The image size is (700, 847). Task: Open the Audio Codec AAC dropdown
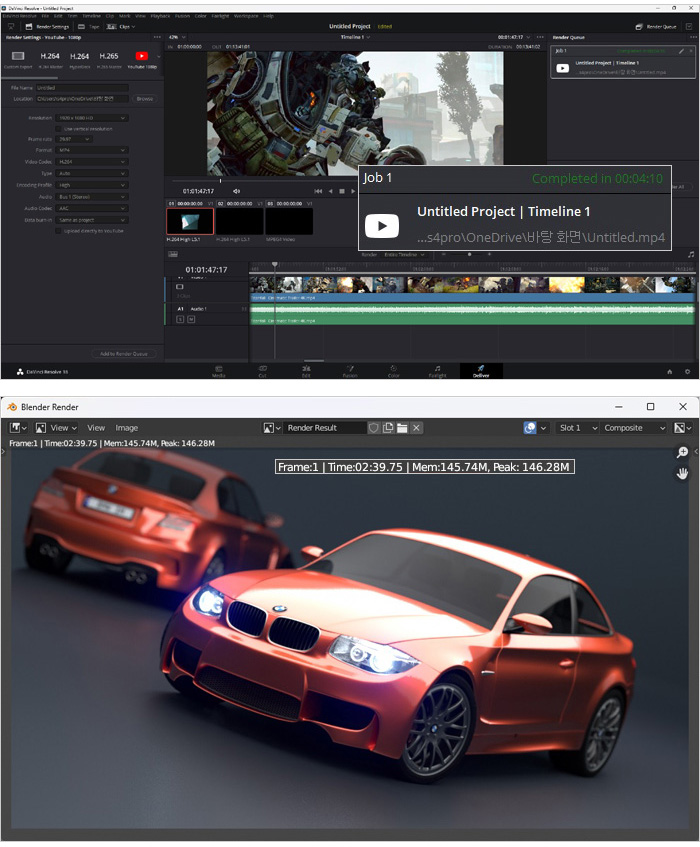click(x=92, y=208)
